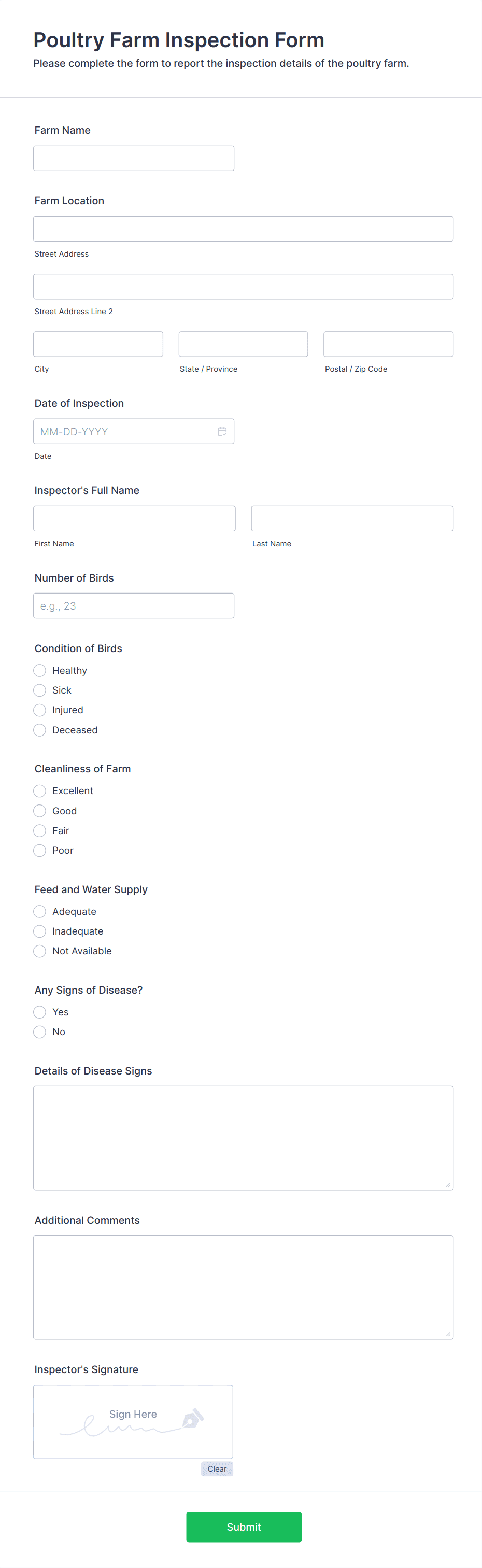This screenshot has width=482, height=1568.
Task: Focus the Farm Name text field
Action: point(134,158)
